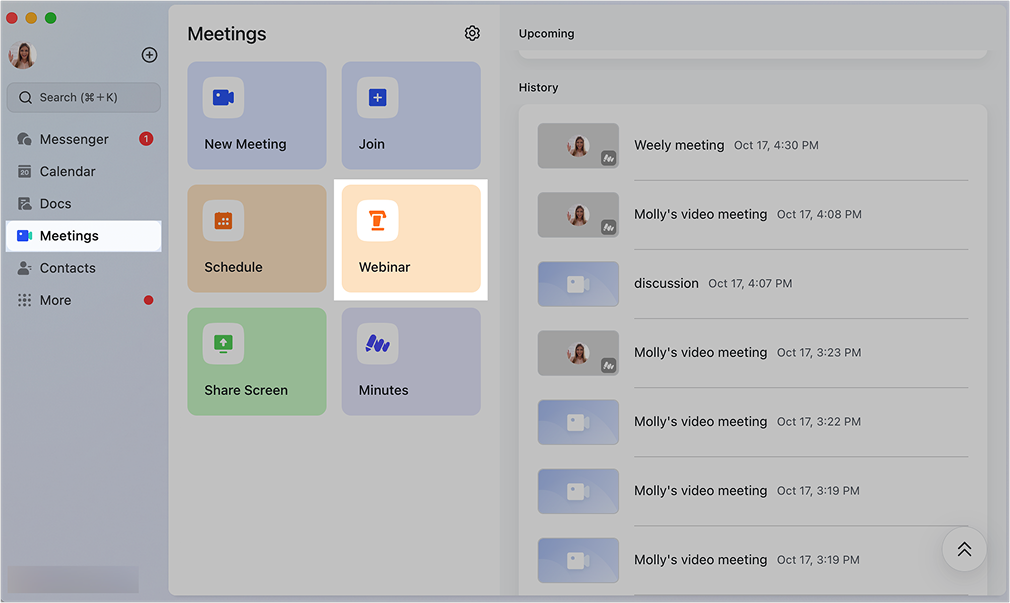This screenshot has height=603, width=1010.
Task: Click the Join plus icon tile
Action: click(x=377, y=98)
